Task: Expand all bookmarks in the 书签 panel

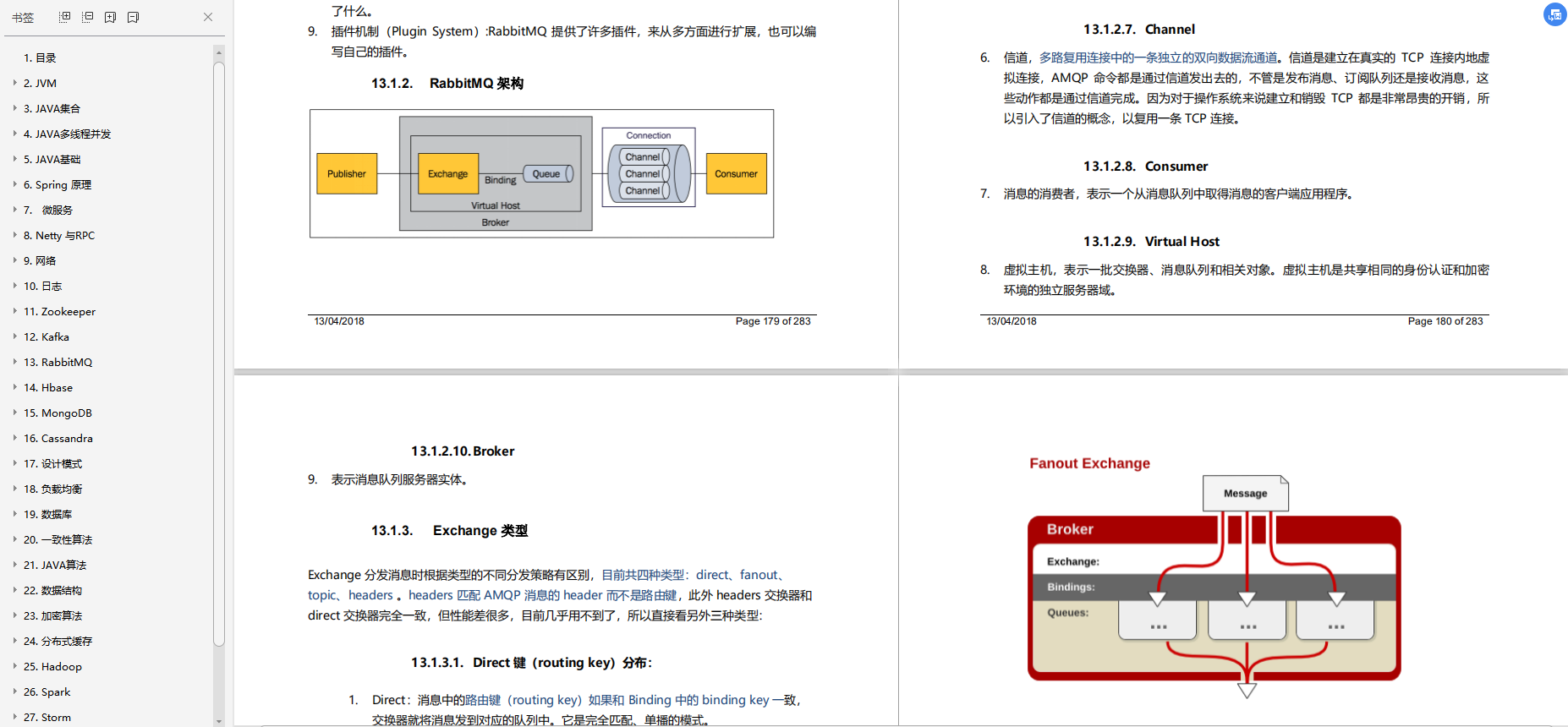Action: pyautogui.click(x=65, y=17)
